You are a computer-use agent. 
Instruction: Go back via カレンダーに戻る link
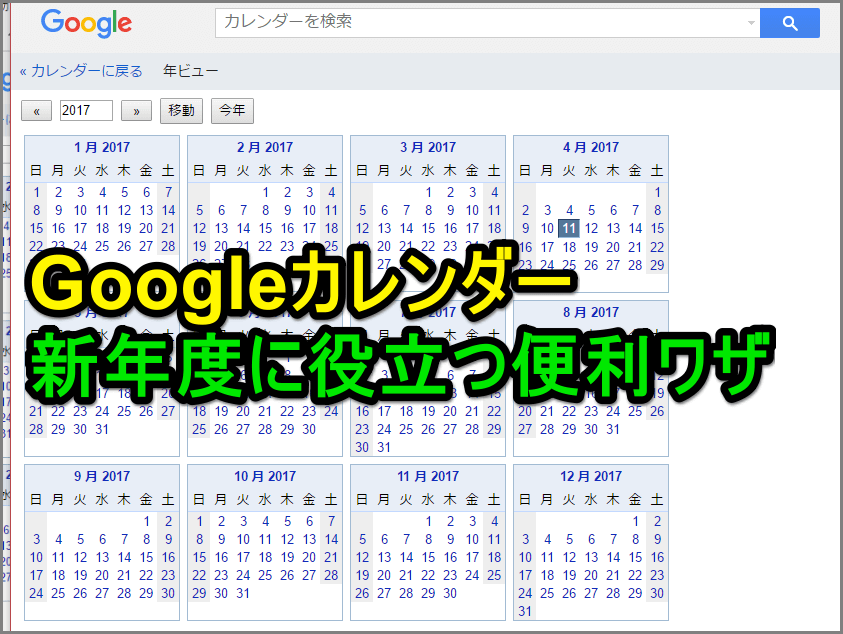point(81,71)
